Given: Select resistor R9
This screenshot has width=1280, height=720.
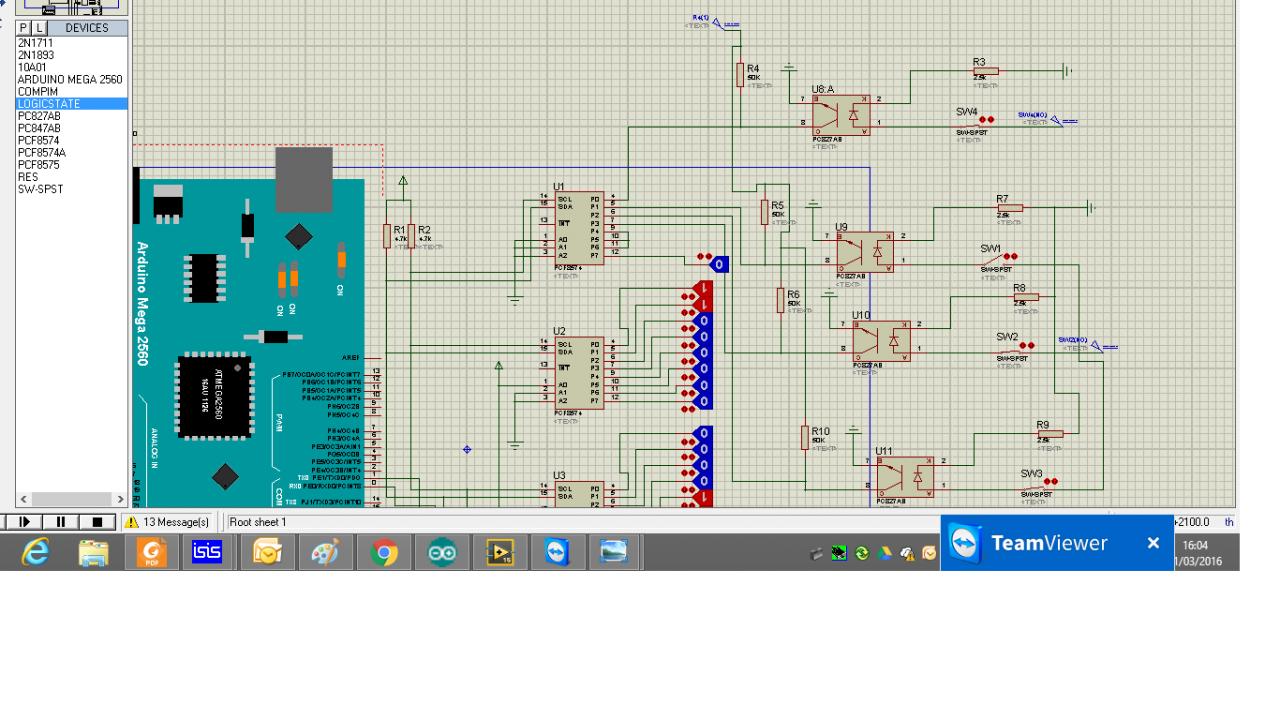Looking at the screenshot, I should click(x=1048, y=433).
